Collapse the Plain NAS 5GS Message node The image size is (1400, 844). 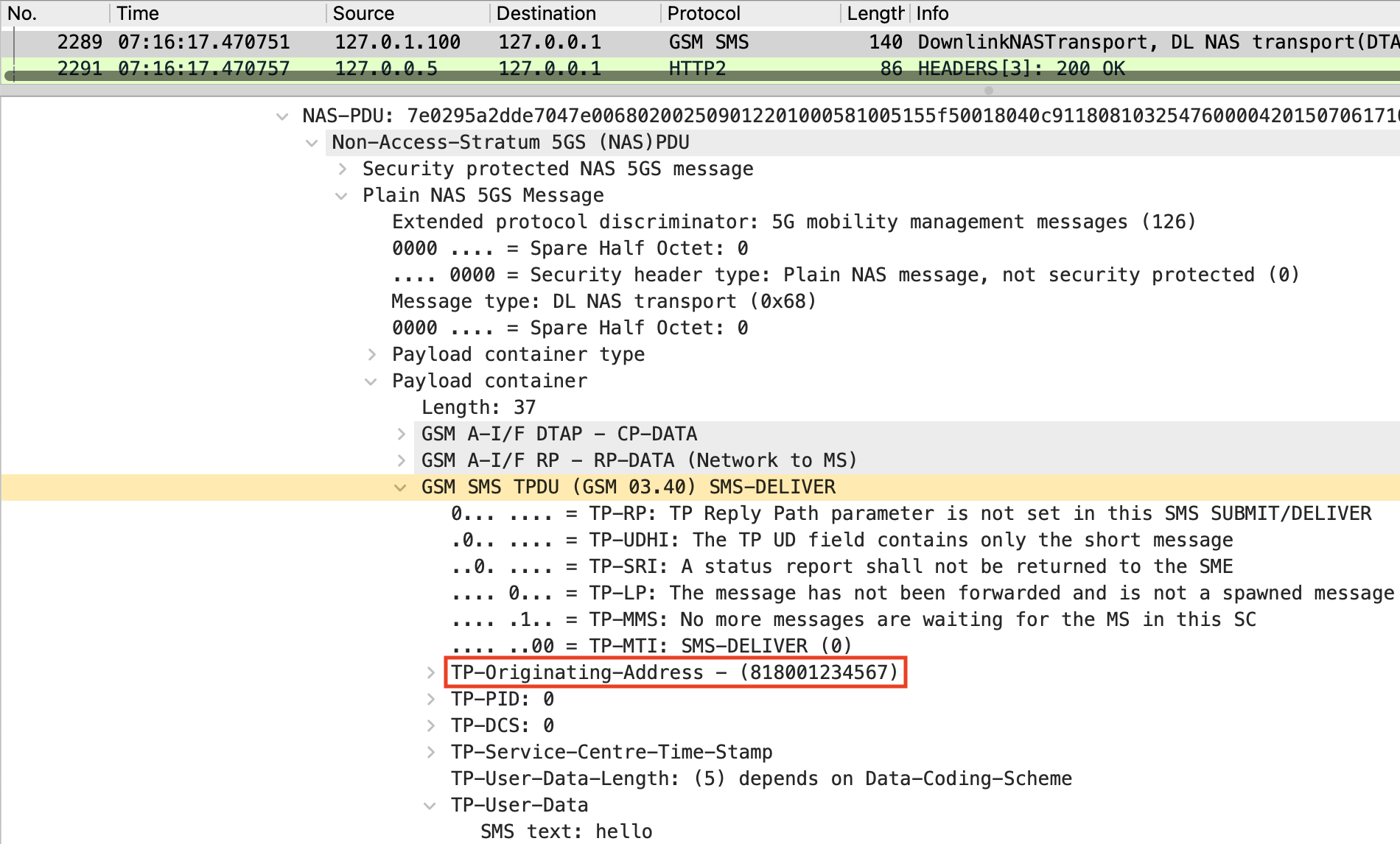[341, 196]
